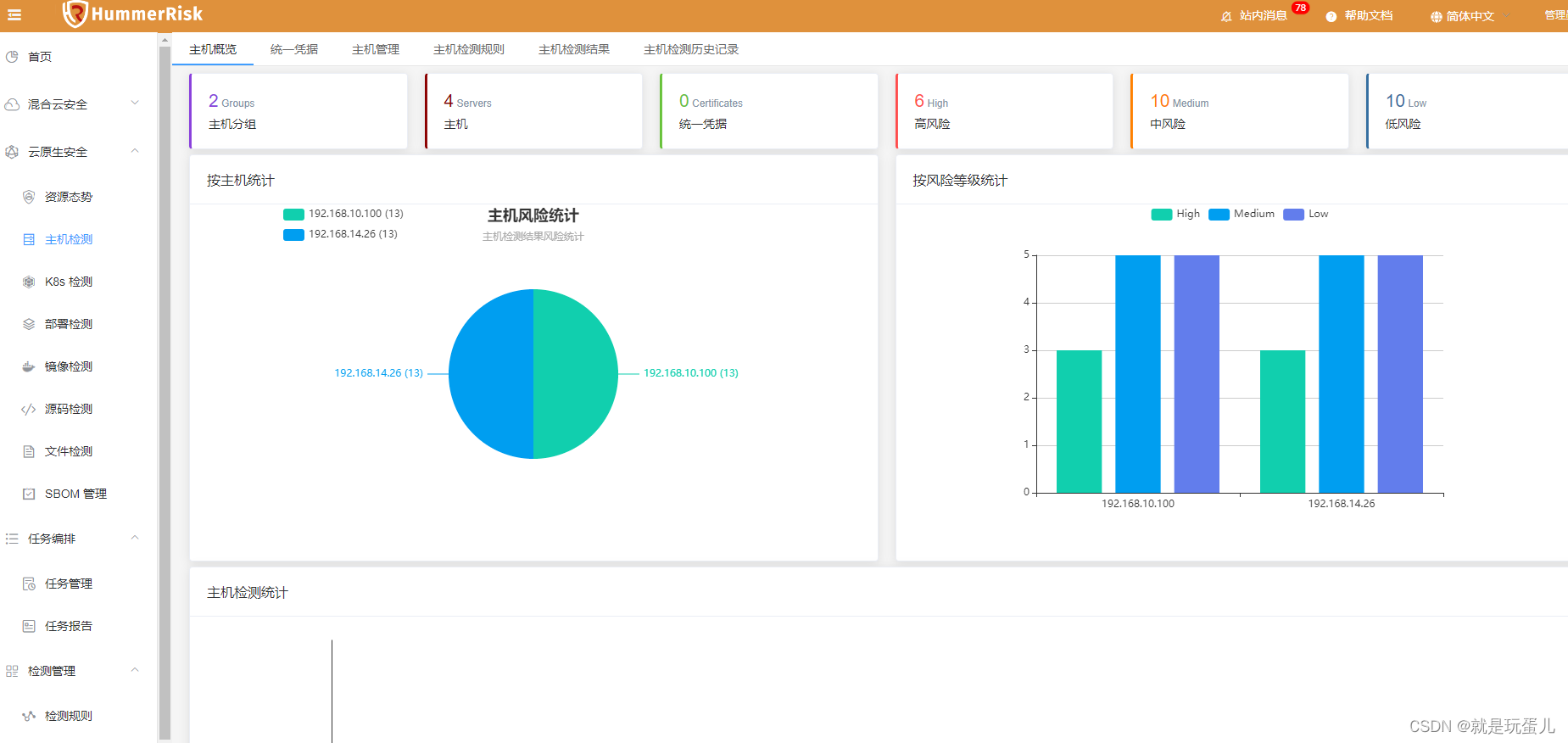Click the 资源态势 shield icon
Viewport: 1568px width, 743px height.
point(29,197)
